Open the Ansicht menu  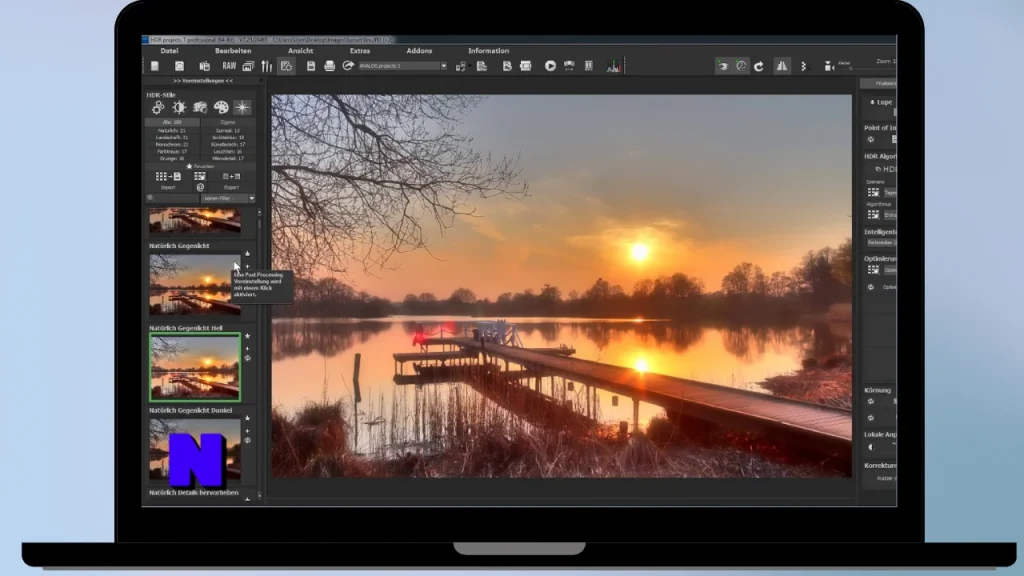coord(300,51)
